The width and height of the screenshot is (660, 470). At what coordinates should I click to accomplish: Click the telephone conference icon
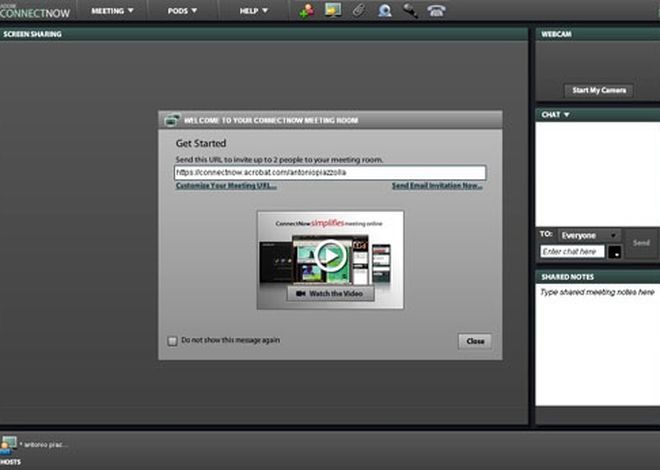436,11
